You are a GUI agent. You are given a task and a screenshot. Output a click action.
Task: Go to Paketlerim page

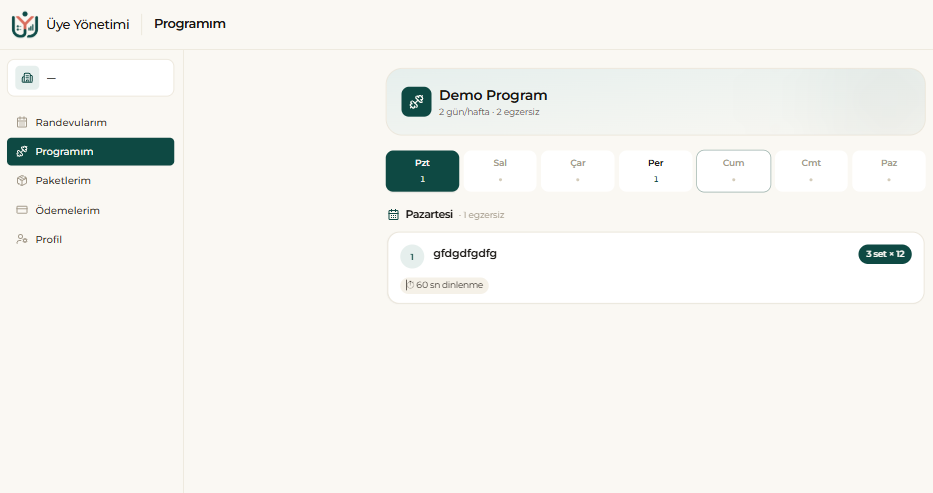tap(90, 181)
